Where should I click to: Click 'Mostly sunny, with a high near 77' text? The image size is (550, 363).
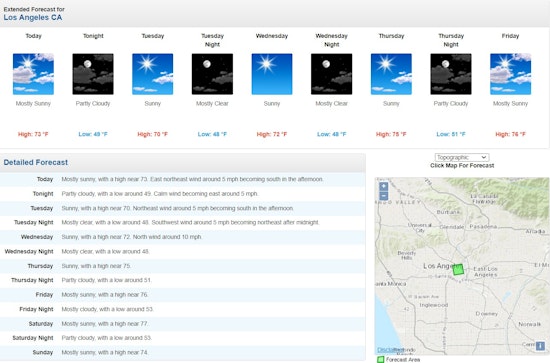tap(105, 324)
